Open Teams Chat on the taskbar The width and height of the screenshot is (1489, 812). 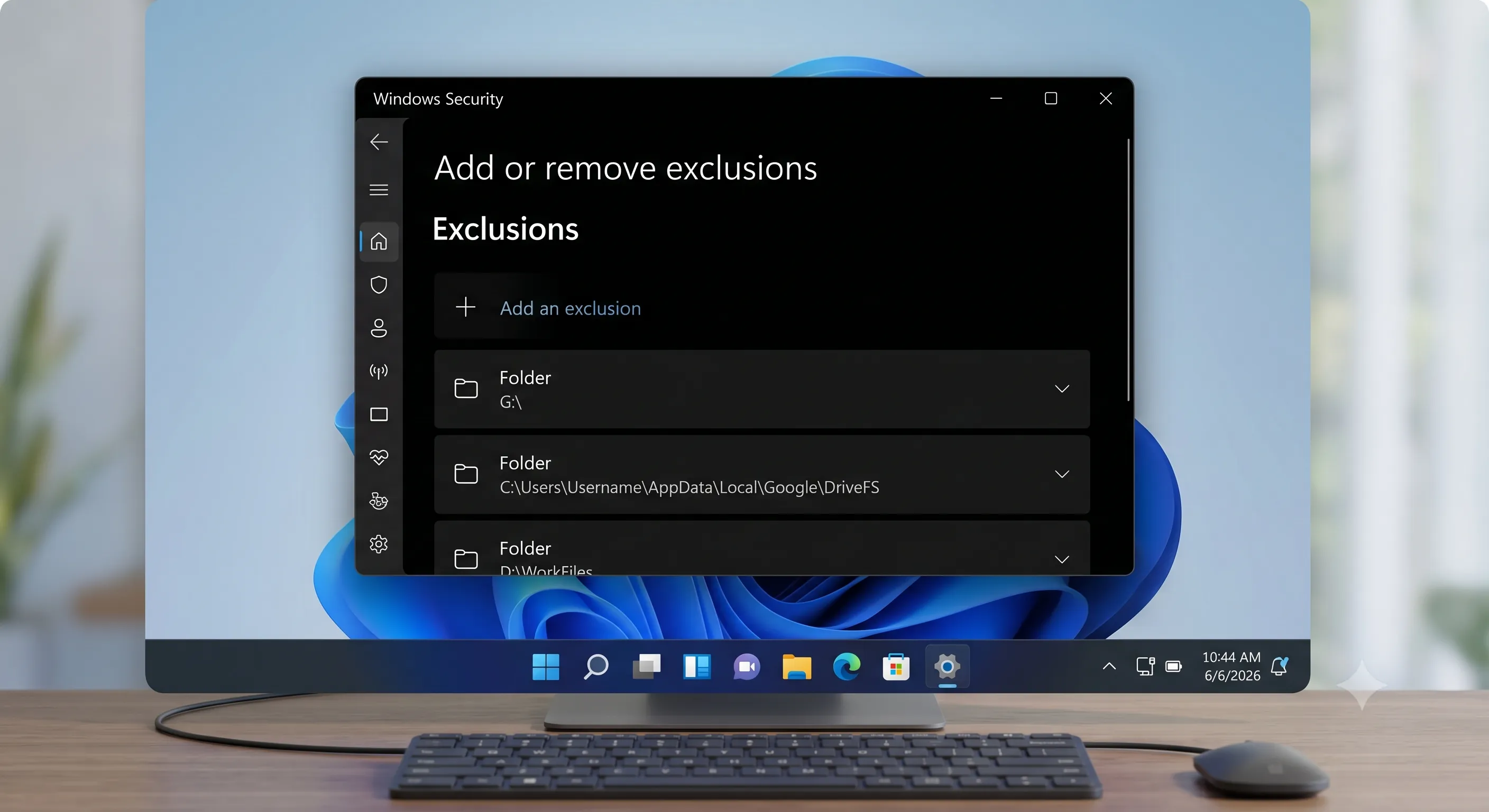747,667
